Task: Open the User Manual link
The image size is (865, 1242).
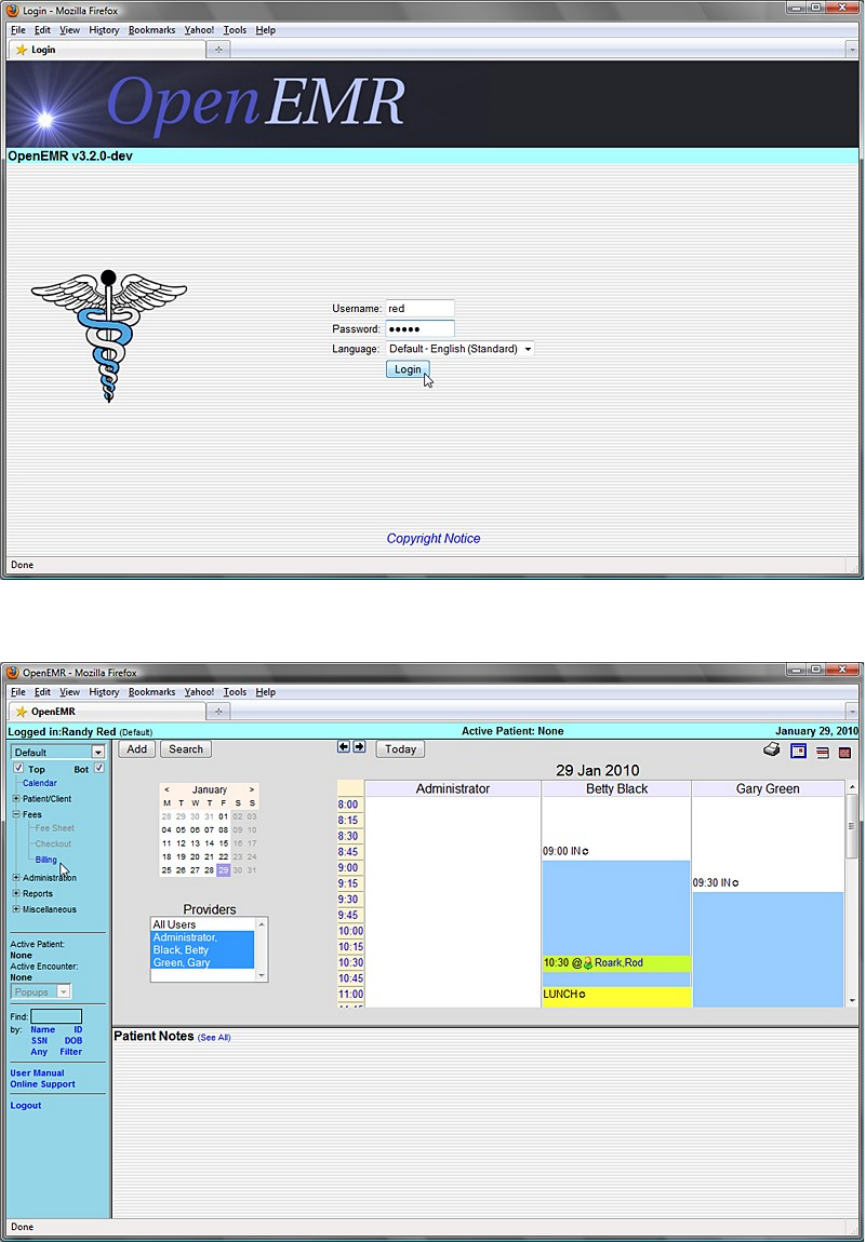Action: [37, 1073]
